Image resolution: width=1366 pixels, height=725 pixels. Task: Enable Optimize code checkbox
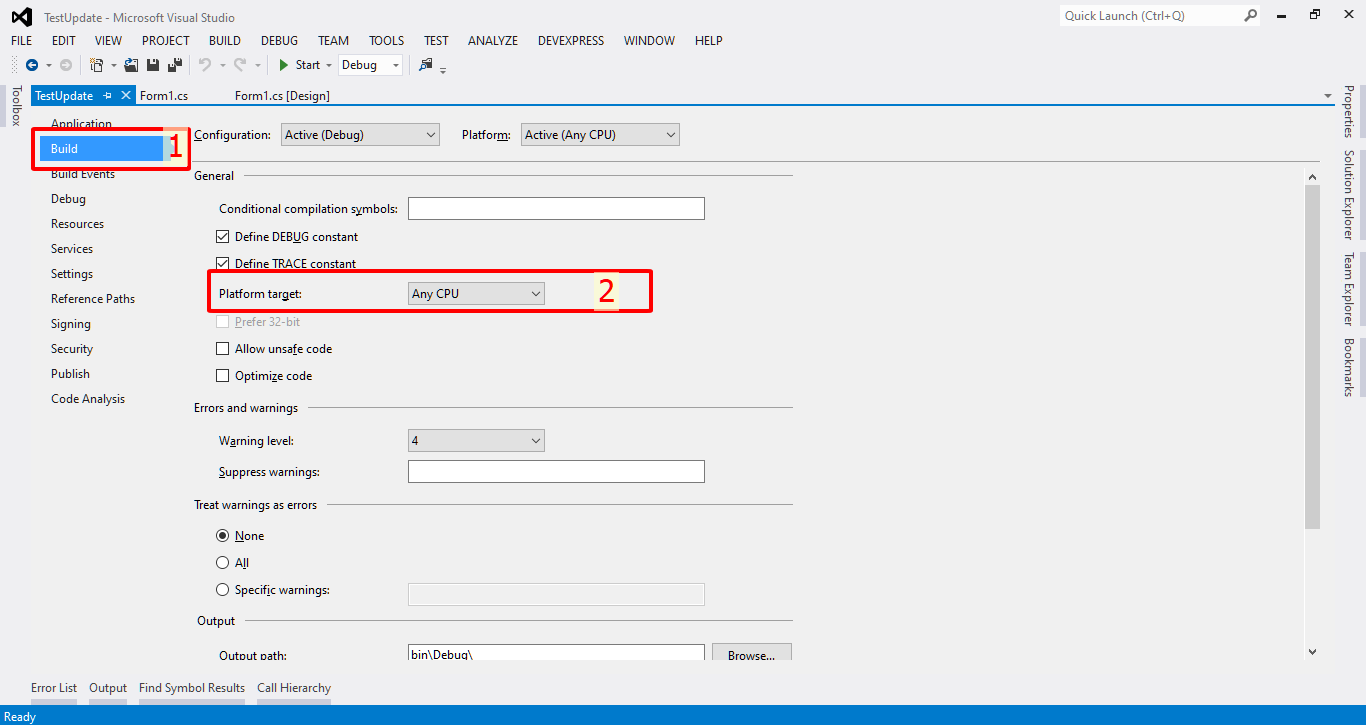[x=223, y=376]
